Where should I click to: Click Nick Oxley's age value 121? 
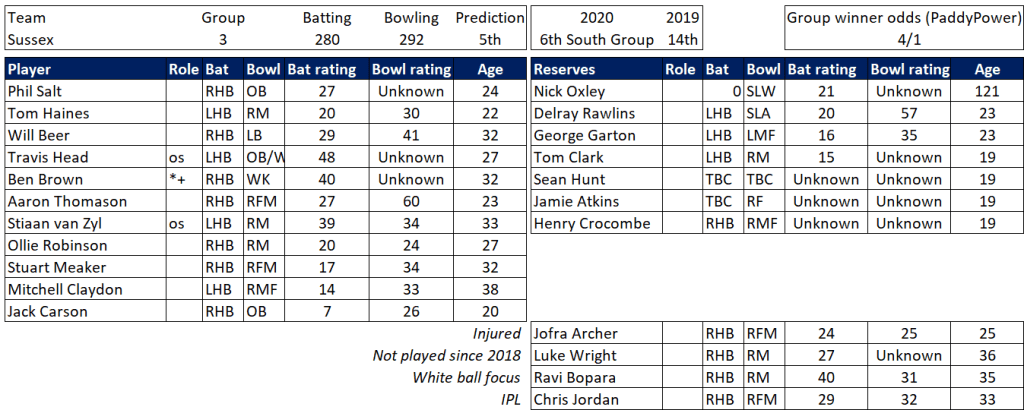(x=986, y=91)
